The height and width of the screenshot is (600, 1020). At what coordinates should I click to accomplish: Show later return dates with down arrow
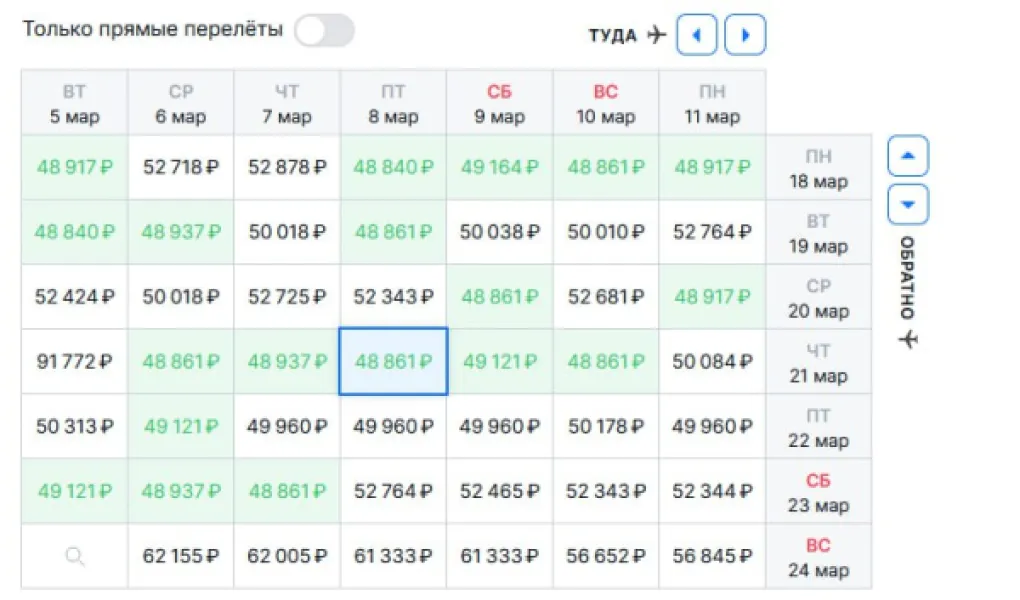907,204
